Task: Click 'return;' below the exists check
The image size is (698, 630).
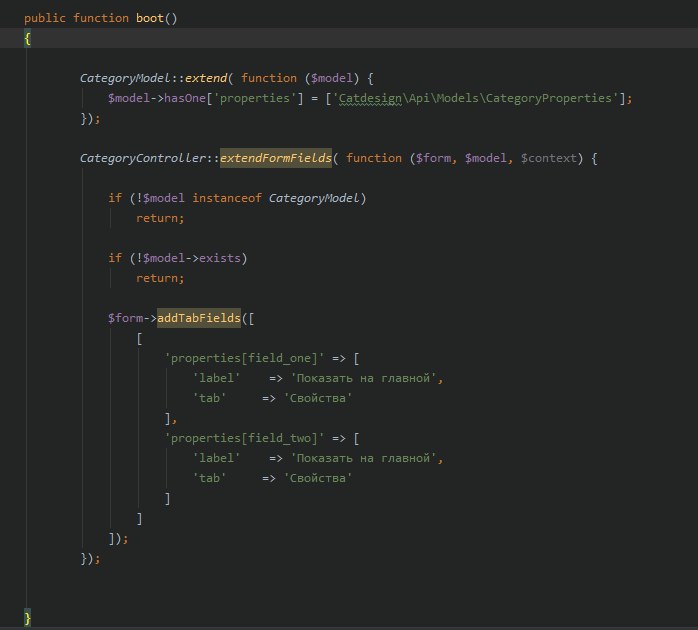Action: point(160,279)
